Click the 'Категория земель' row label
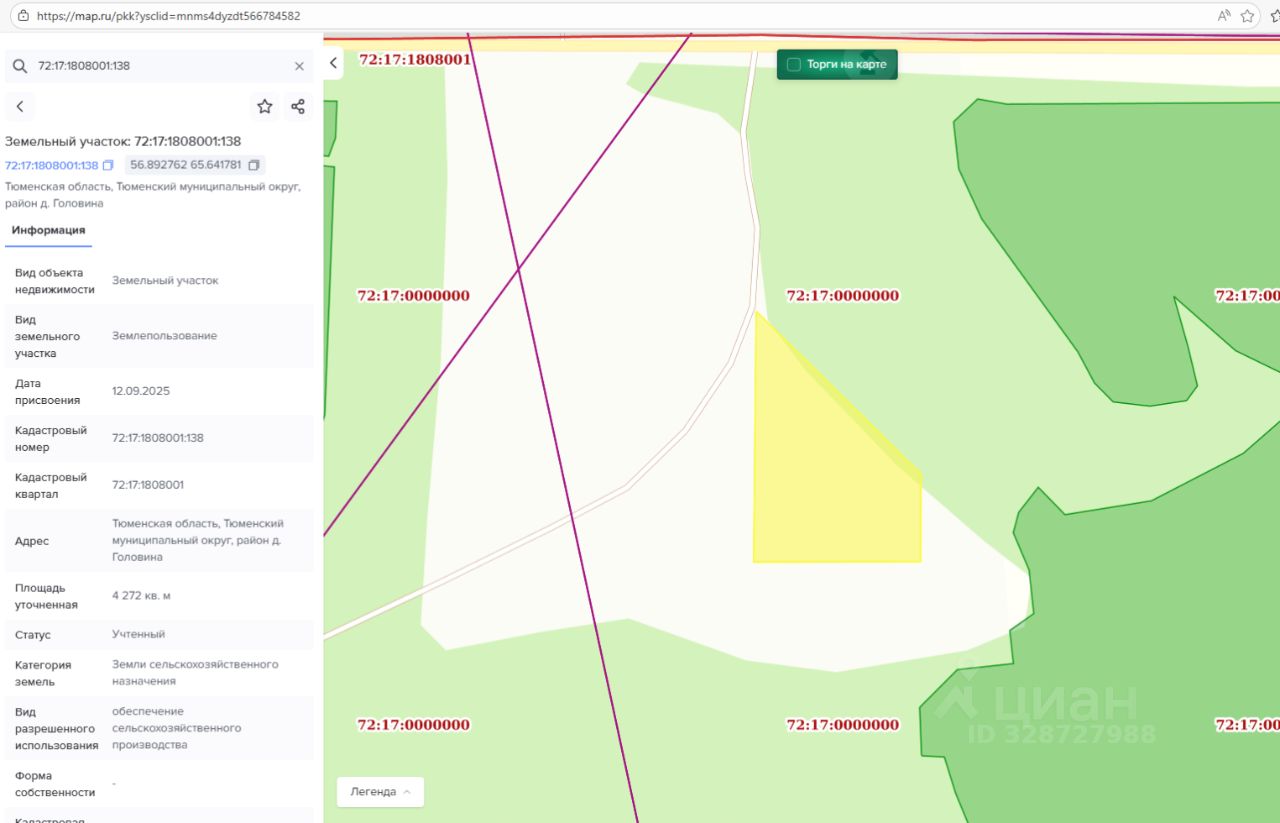 43,673
